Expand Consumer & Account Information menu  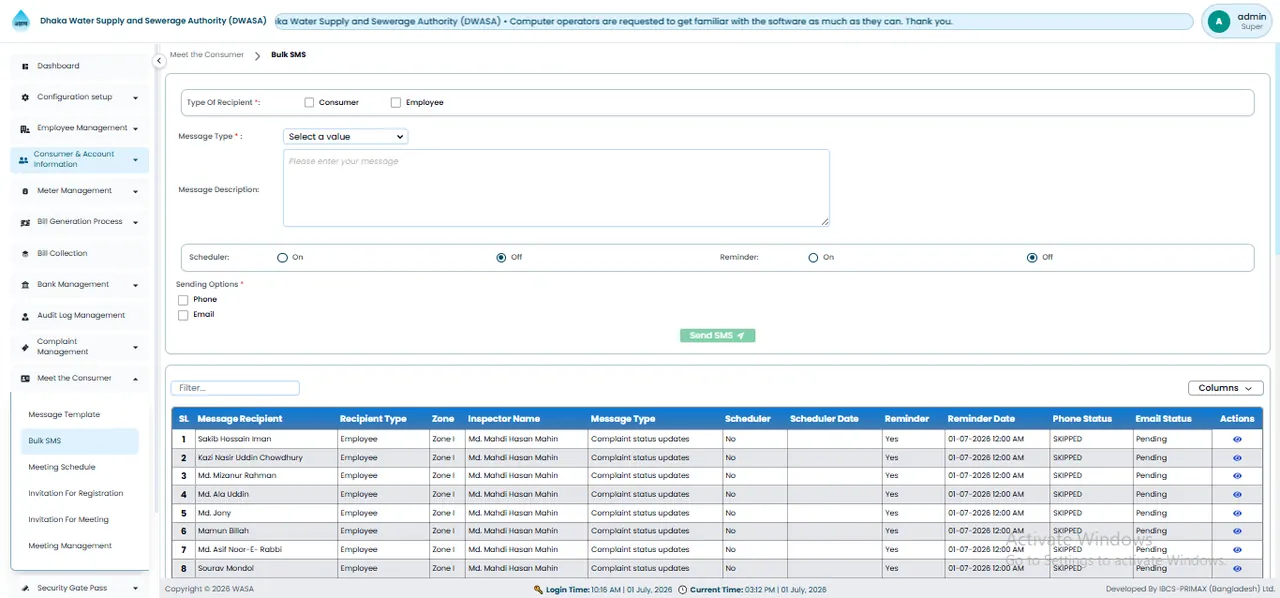pyautogui.click(x=135, y=160)
